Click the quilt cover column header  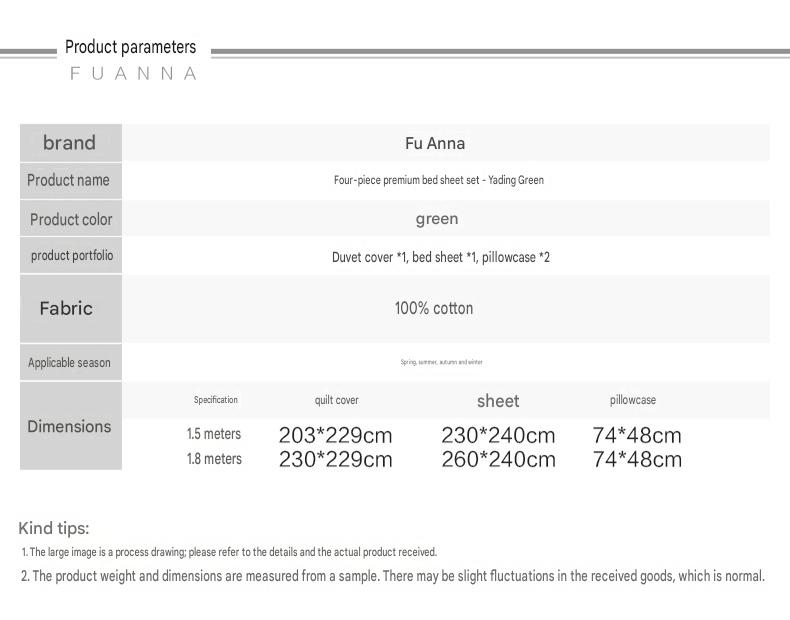[x=337, y=400]
